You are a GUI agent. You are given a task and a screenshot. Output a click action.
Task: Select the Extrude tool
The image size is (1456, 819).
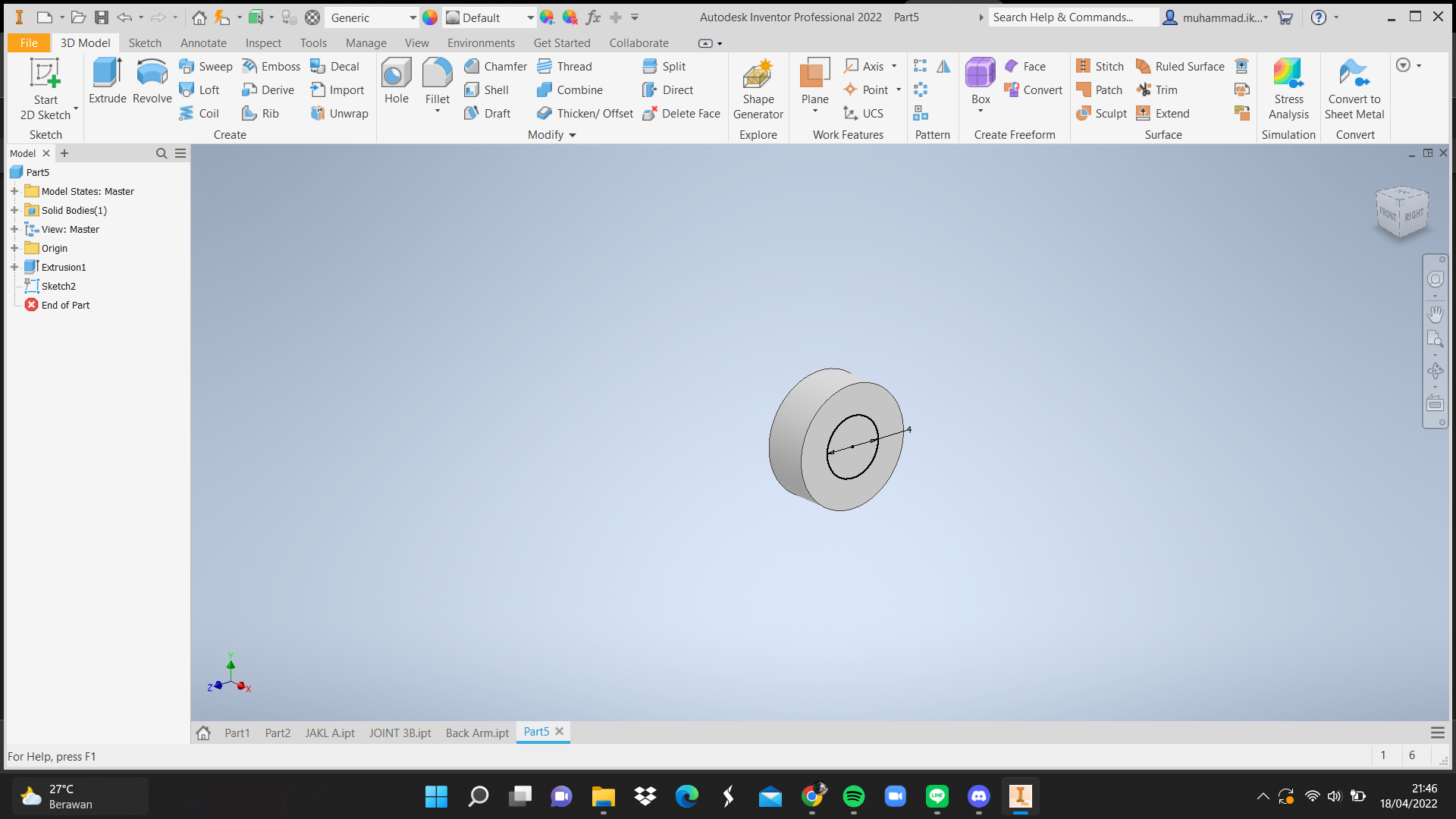pos(107,80)
